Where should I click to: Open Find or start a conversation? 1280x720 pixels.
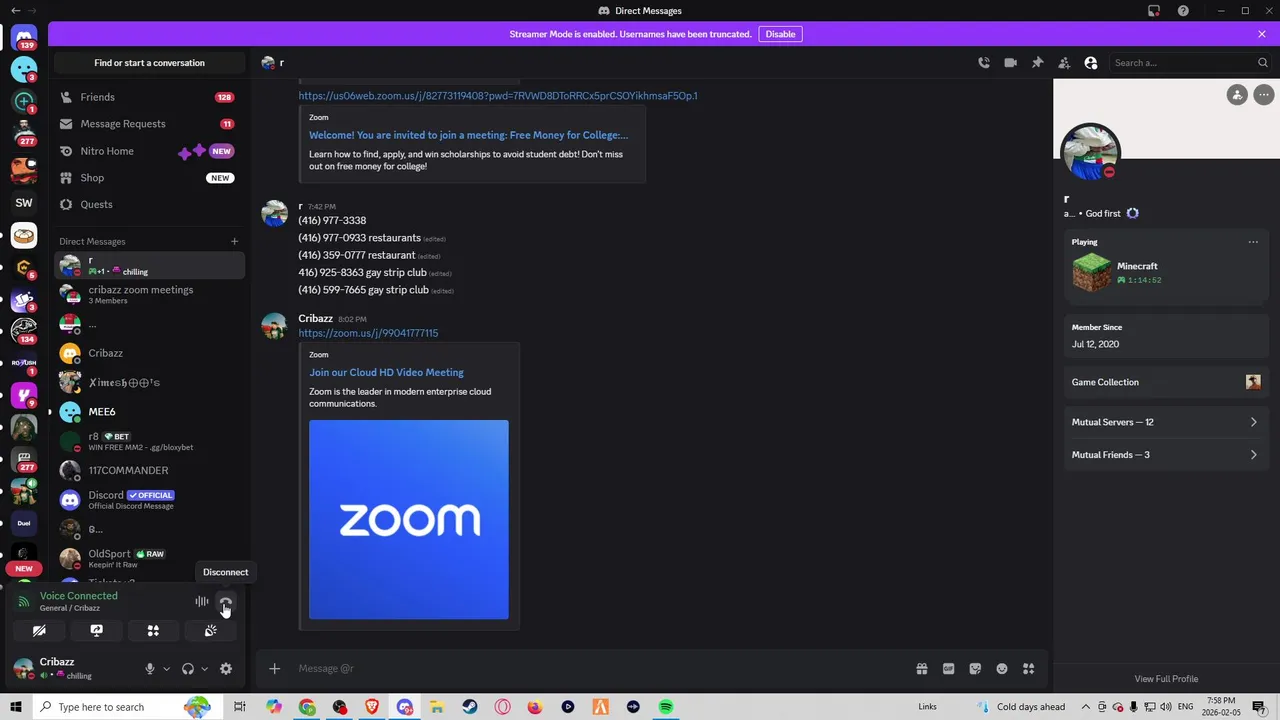[150, 63]
